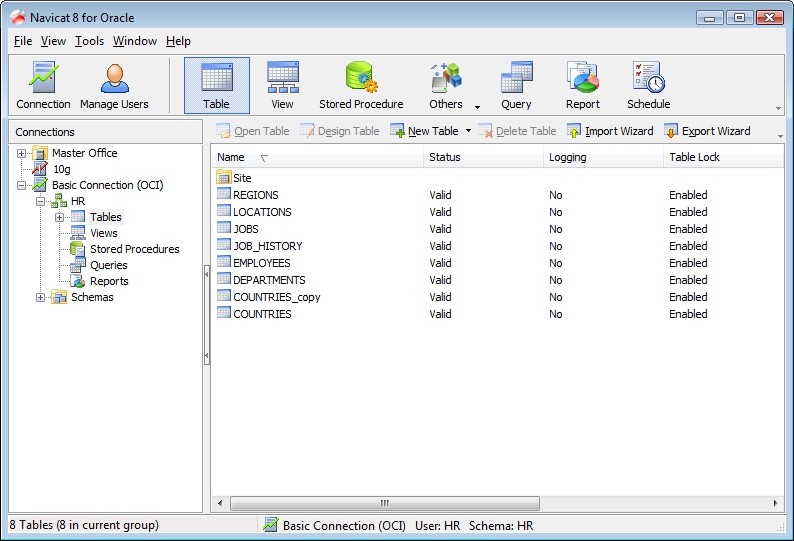794x541 pixels.
Task: Click the EMPLOYEES table icon
Action: [x=224, y=261]
